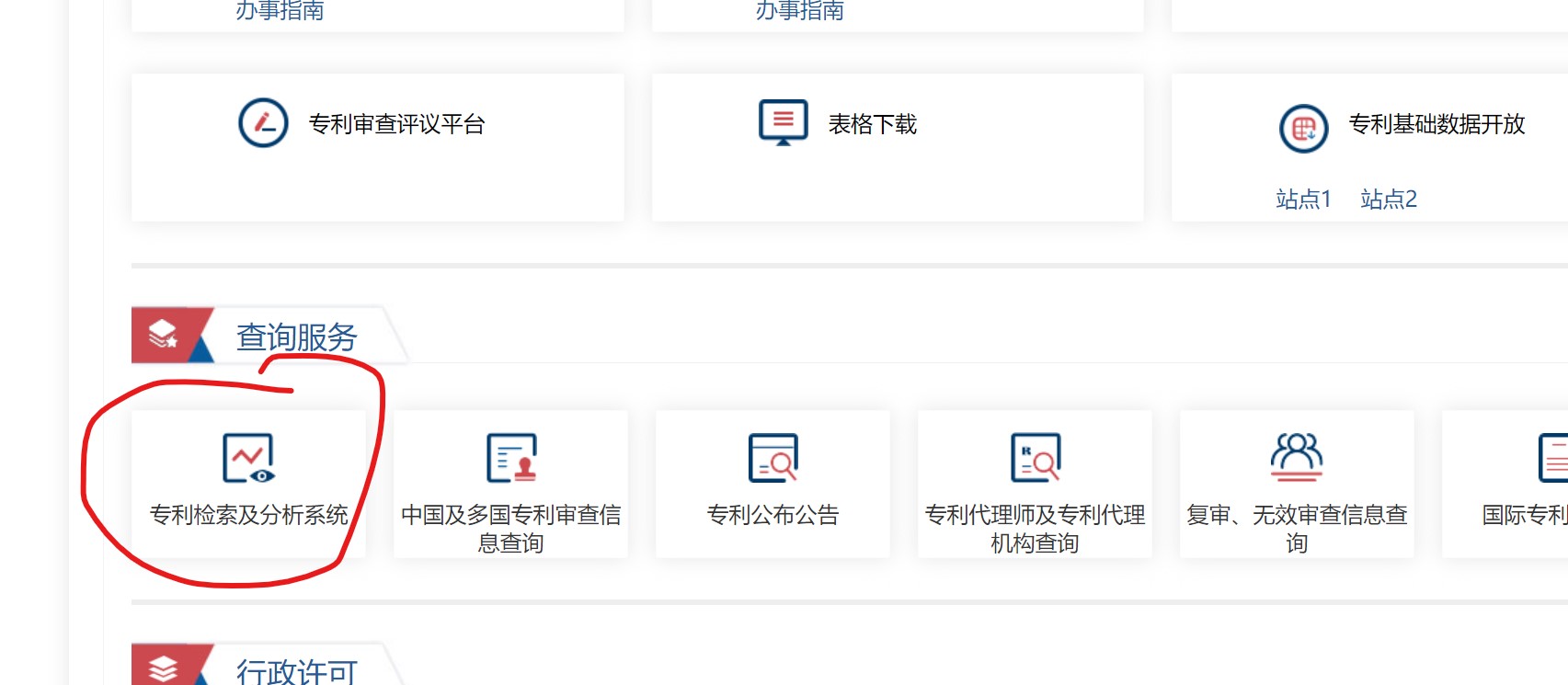Open 中国及多国专利审查信息查询 text label
This screenshot has width=1568, height=685.
coord(511,529)
